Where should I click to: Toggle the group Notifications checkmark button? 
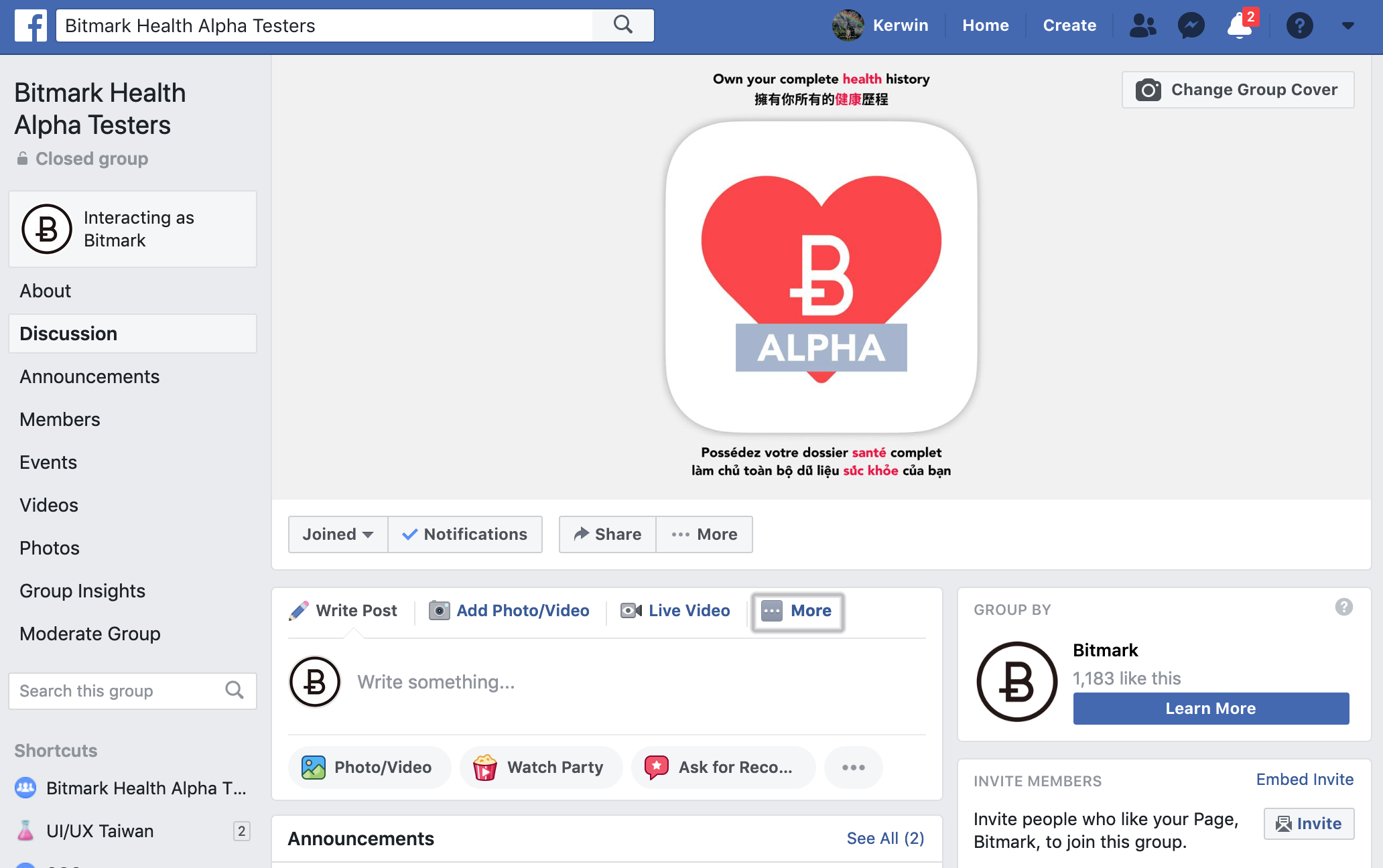tap(465, 534)
